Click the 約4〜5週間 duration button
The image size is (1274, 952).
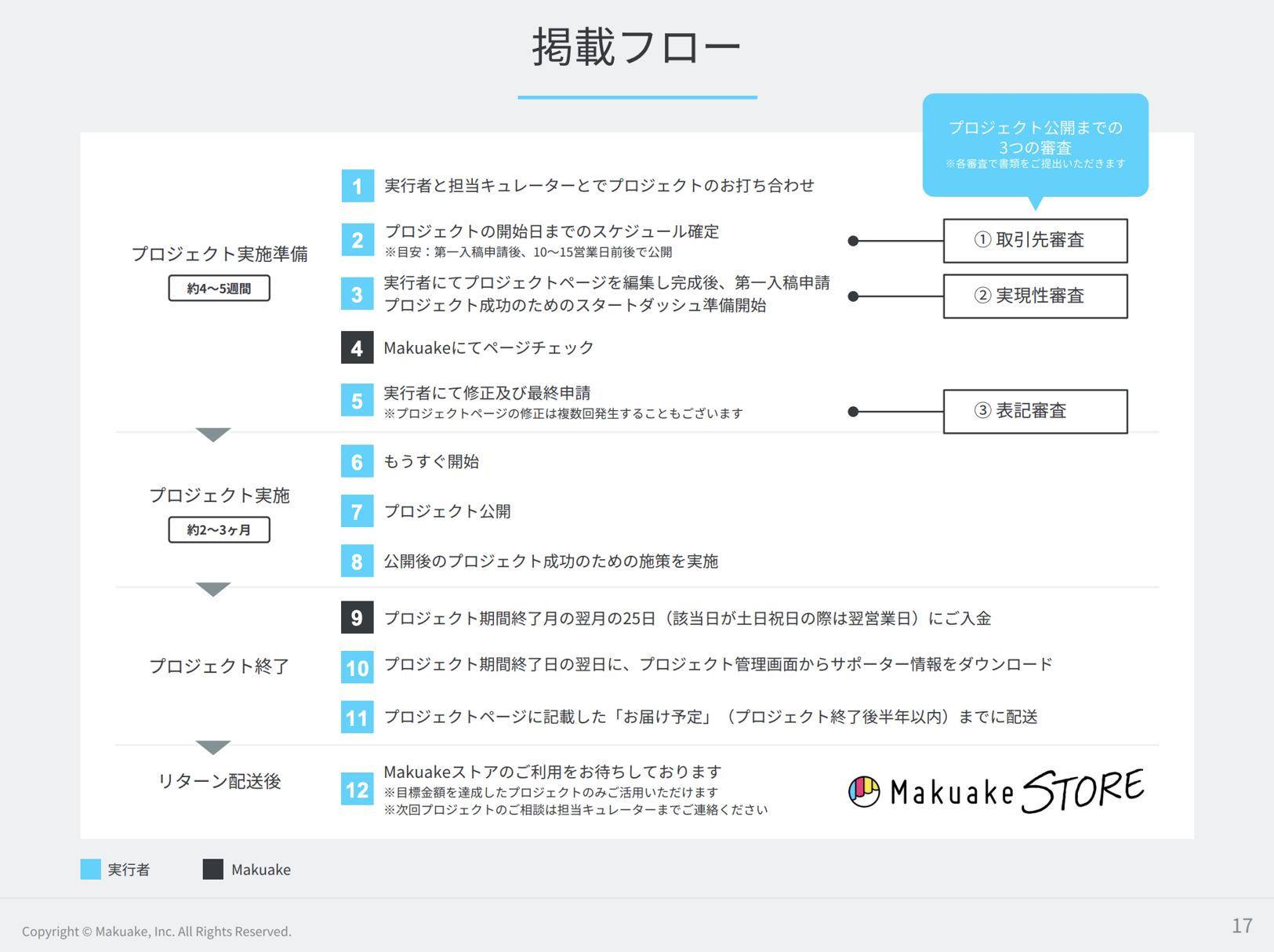pos(219,288)
